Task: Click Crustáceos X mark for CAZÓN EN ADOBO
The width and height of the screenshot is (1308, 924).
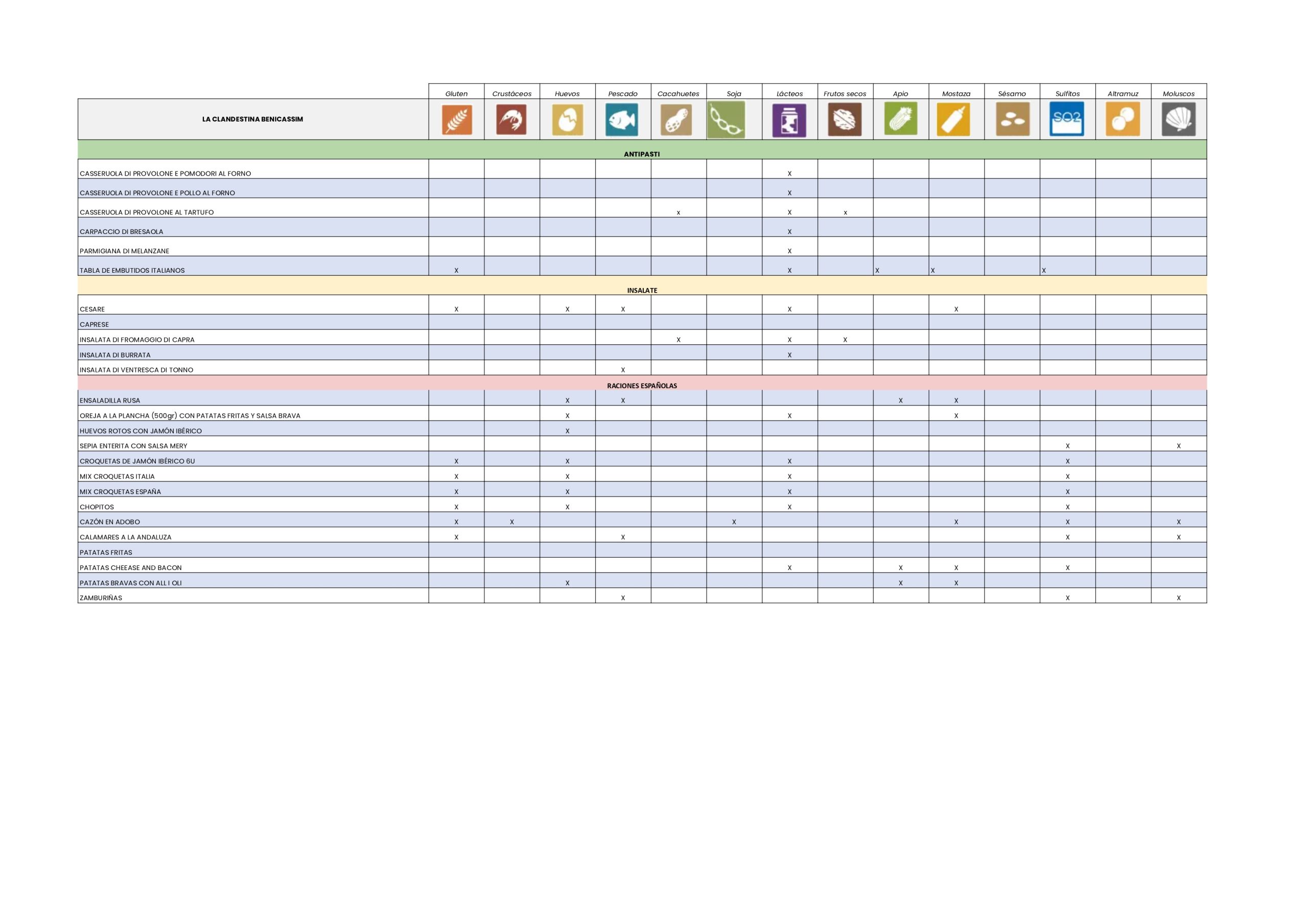Action: pyautogui.click(x=511, y=522)
